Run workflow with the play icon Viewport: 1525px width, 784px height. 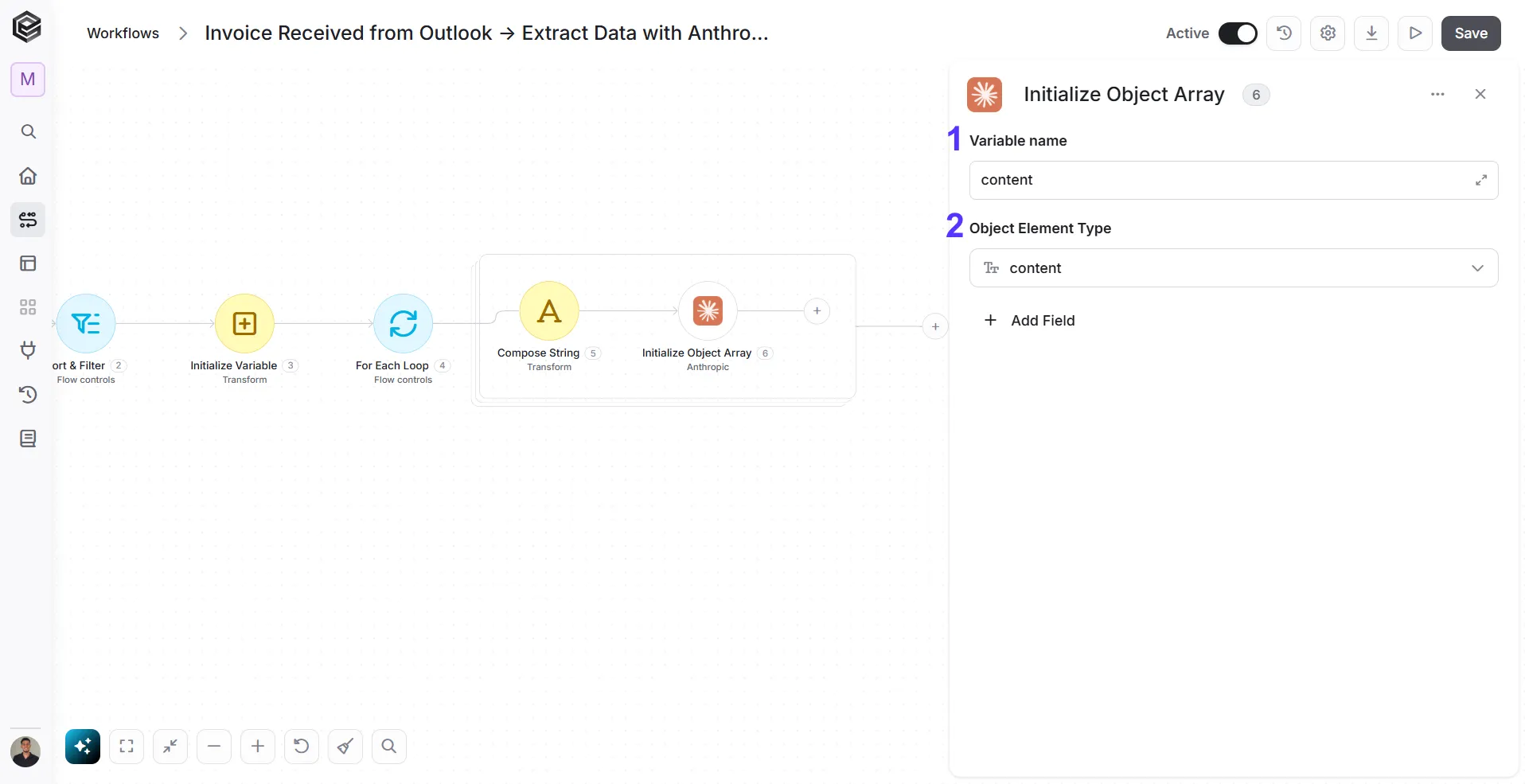pyautogui.click(x=1415, y=33)
